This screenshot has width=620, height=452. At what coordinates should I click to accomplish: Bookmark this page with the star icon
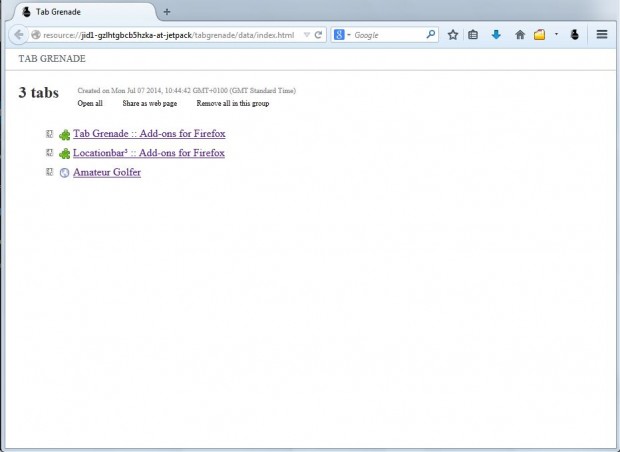click(x=453, y=35)
